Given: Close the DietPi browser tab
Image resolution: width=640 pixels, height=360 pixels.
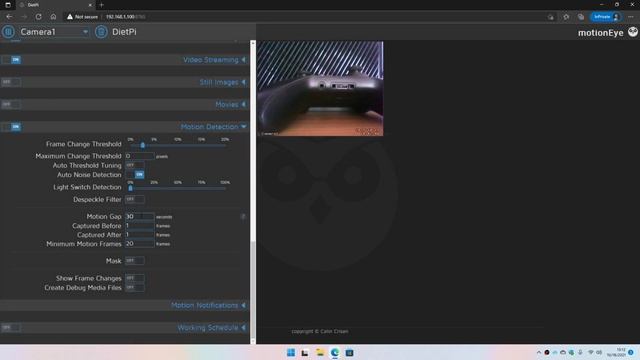Looking at the screenshot, I should 90,5.
